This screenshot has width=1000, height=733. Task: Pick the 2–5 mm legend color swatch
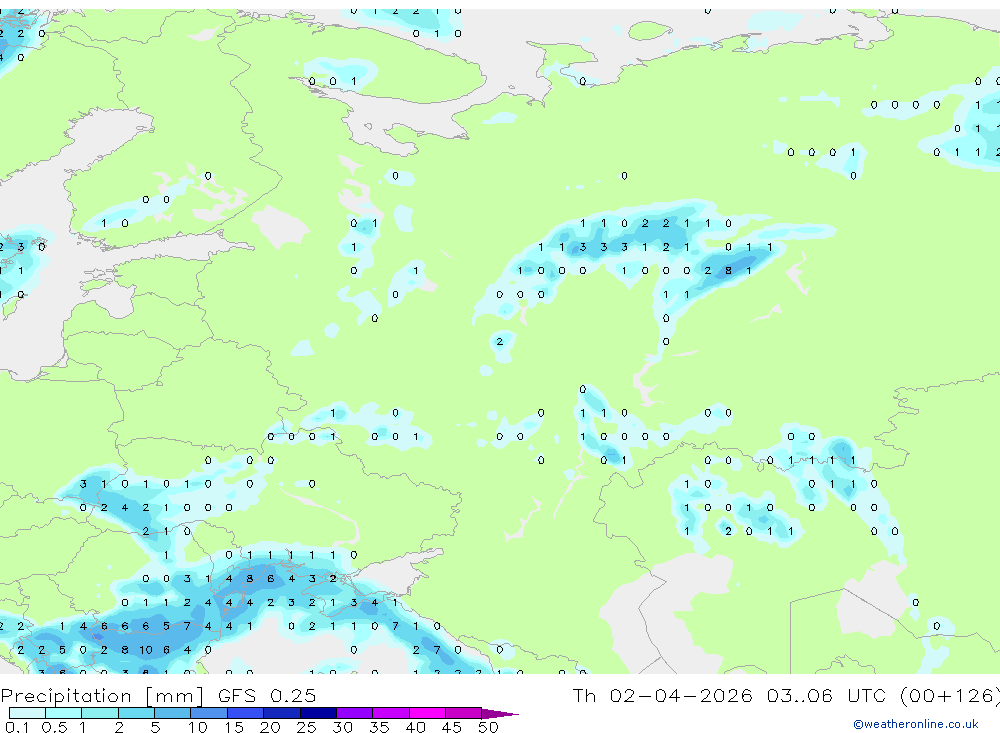[x=136, y=713]
